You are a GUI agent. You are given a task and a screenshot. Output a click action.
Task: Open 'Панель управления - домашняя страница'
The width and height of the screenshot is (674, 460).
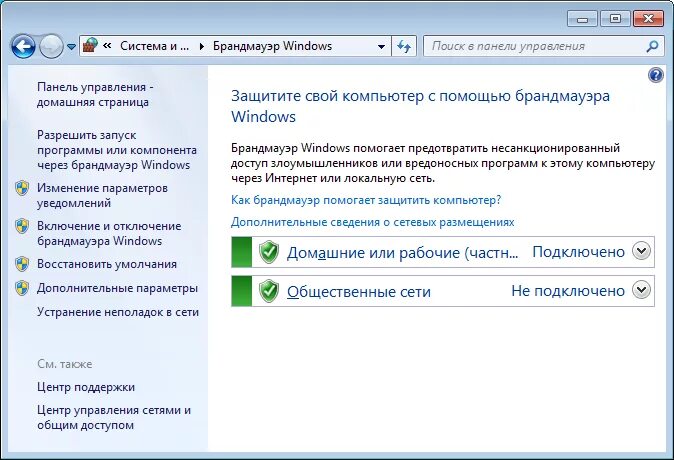click(95, 94)
